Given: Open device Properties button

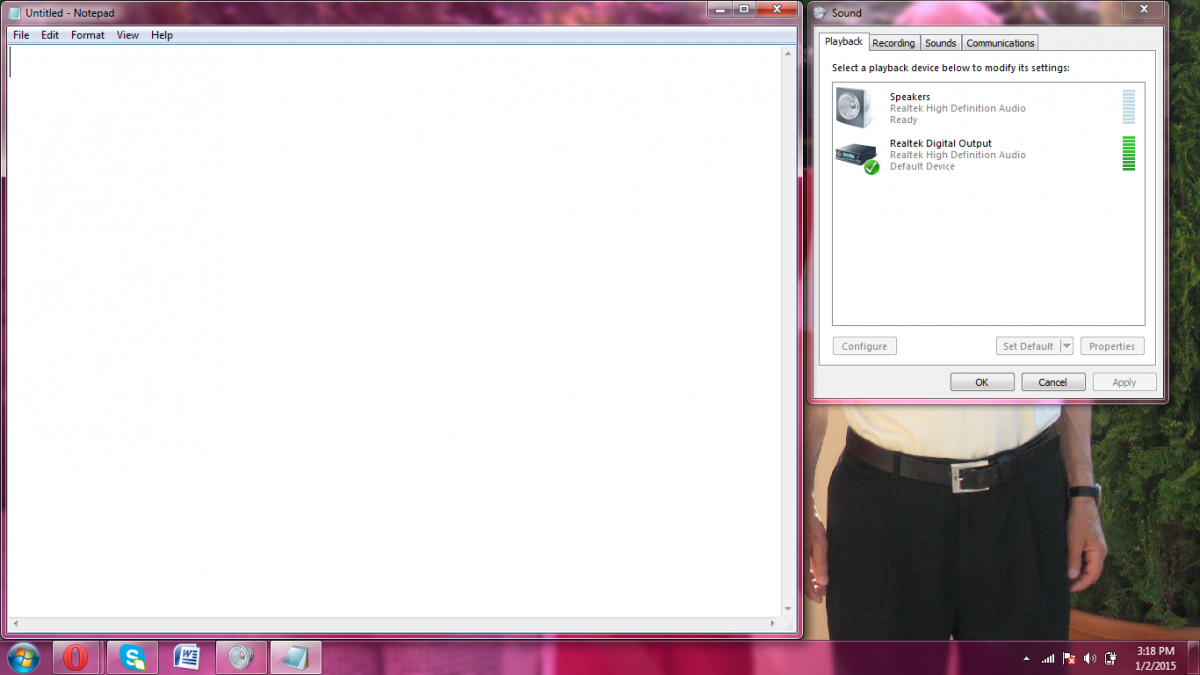Looking at the screenshot, I should (1112, 346).
